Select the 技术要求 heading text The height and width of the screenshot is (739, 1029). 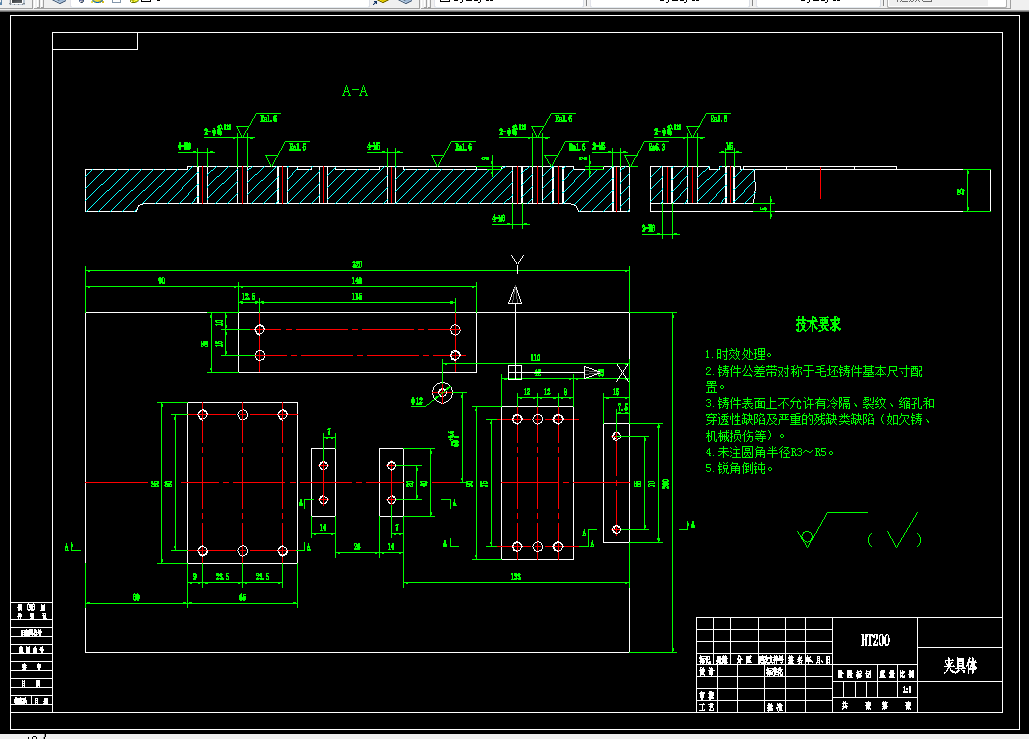[x=818, y=324]
